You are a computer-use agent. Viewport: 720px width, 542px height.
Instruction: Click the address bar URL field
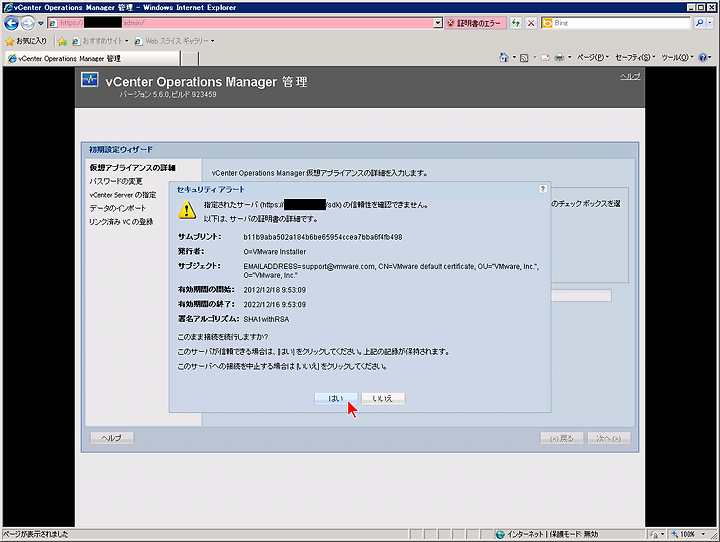coord(241,23)
